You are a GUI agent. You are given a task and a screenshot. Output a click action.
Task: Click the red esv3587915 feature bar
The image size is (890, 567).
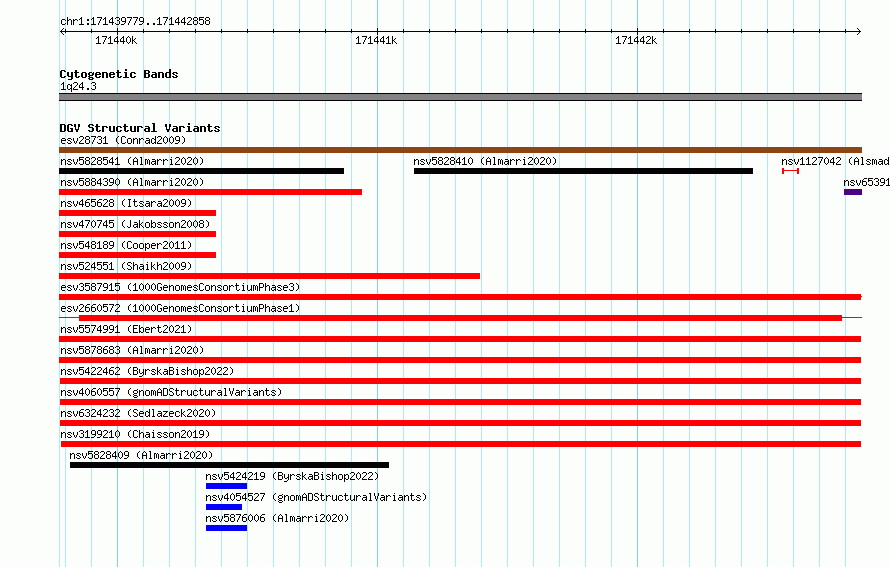coord(460,297)
